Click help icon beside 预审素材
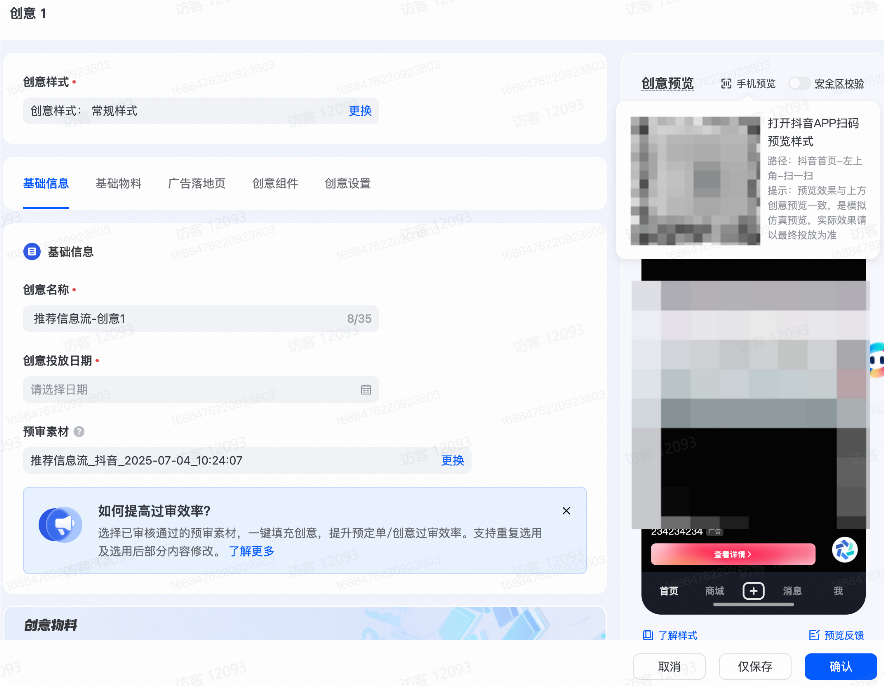This screenshot has height=686, width=884. [79, 432]
